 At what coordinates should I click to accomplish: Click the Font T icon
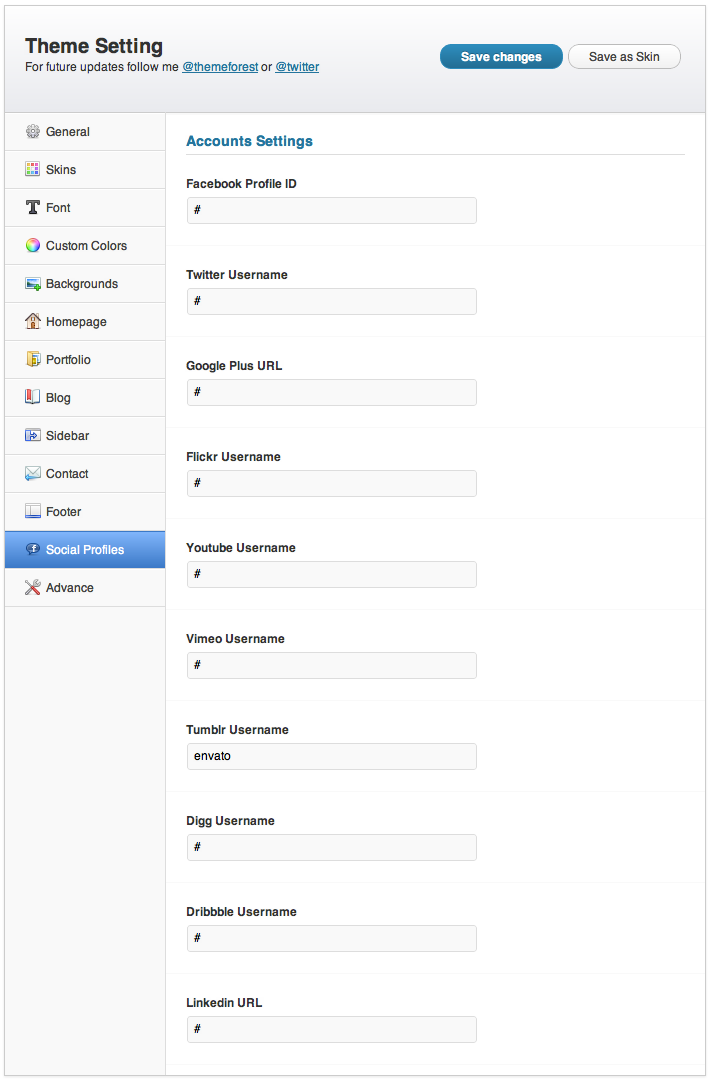(x=32, y=207)
